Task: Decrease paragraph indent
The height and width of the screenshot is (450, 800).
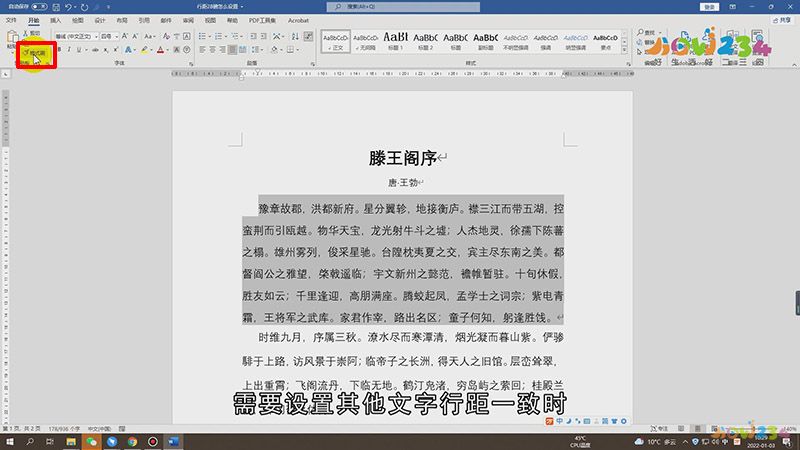Action: [x=253, y=36]
